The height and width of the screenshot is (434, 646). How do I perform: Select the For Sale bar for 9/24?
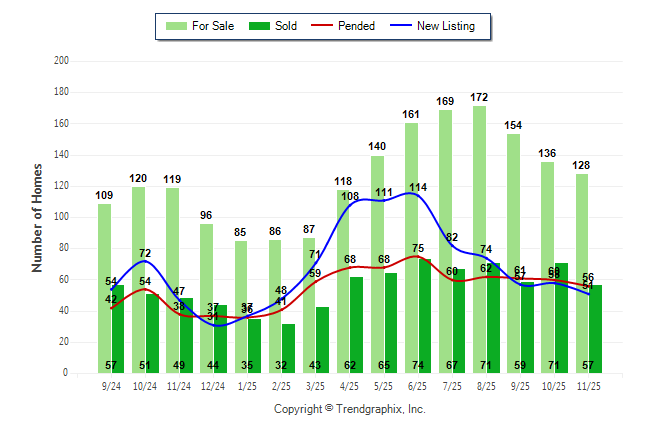pos(104,288)
